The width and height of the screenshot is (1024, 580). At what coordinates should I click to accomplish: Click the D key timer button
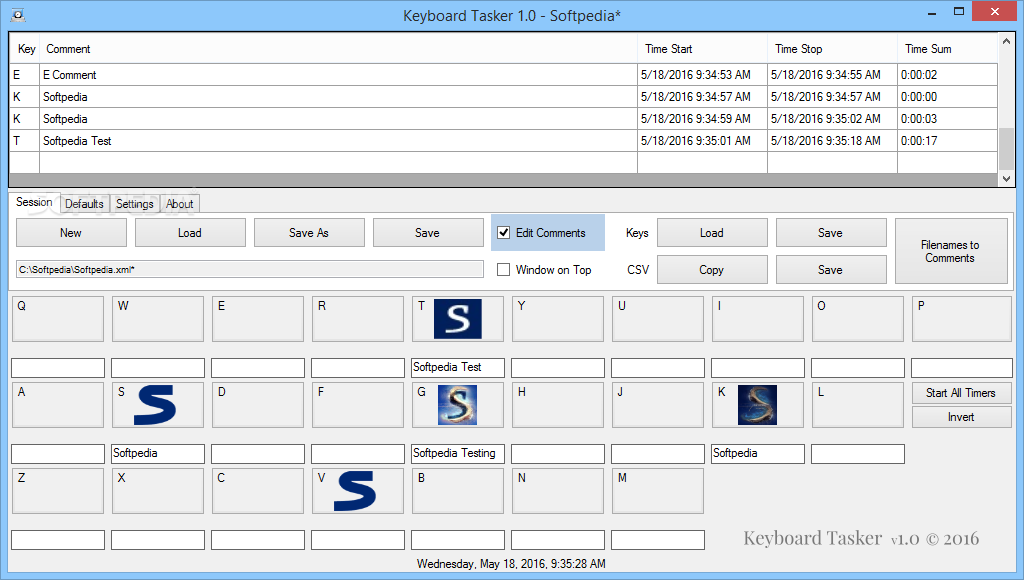[258, 405]
